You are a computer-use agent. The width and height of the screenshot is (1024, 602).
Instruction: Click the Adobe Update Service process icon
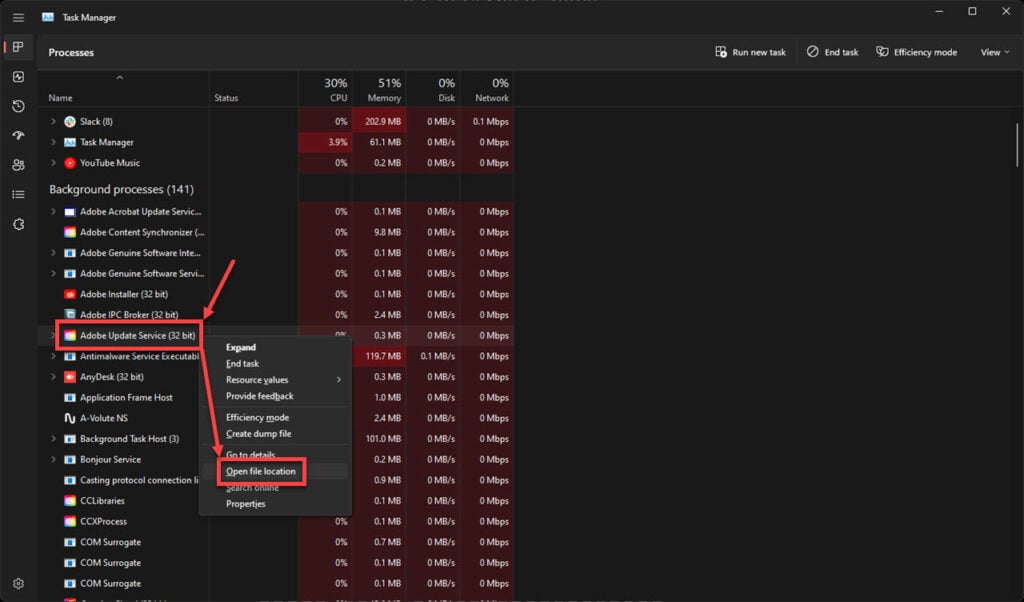[70, 336]
